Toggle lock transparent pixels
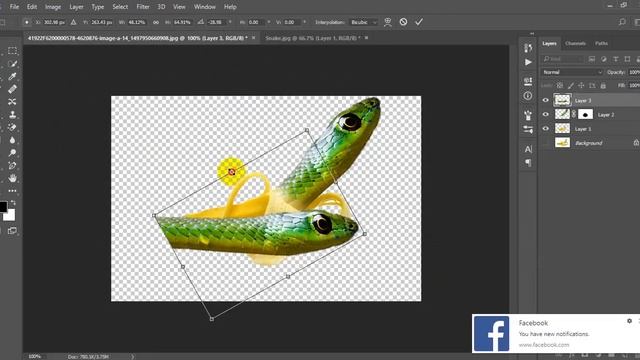The image size is (640, 360). tap(560, 85)
